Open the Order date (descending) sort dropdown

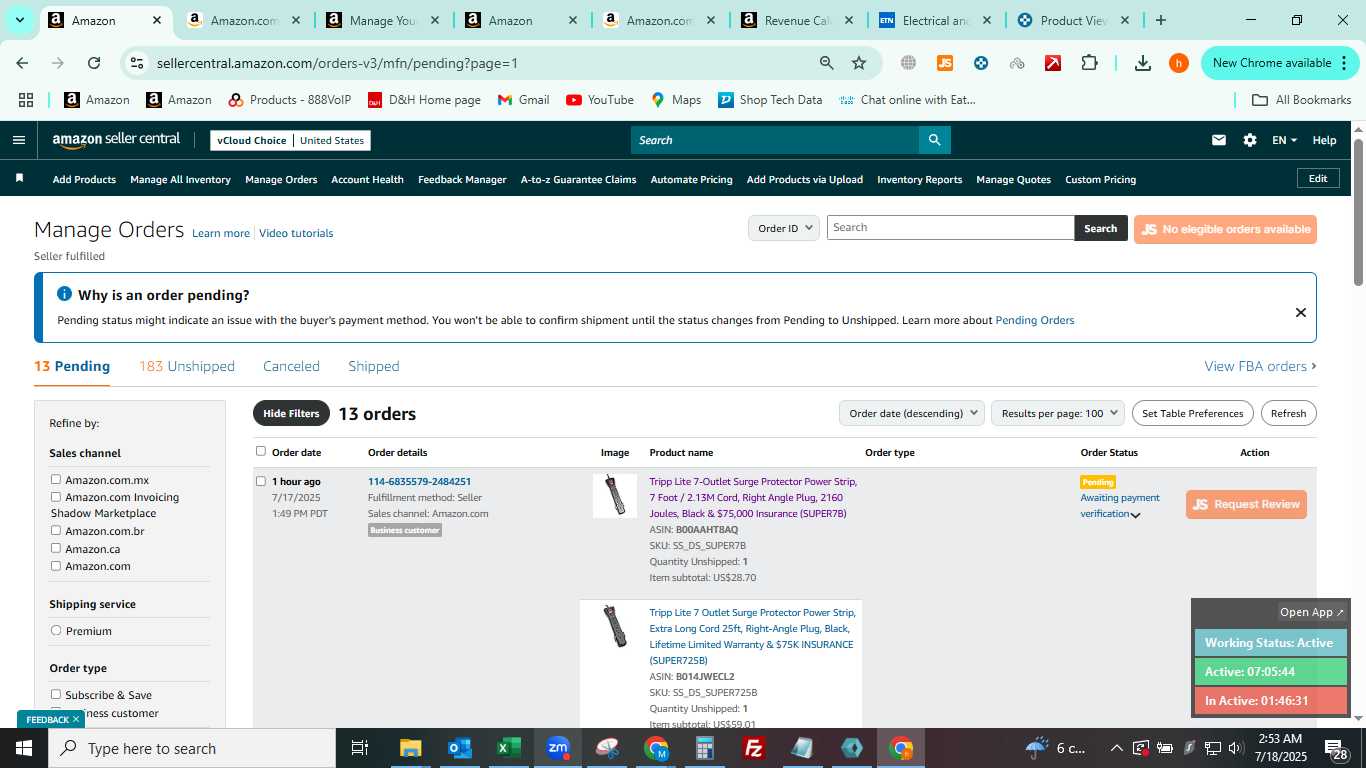pos(911,413)
